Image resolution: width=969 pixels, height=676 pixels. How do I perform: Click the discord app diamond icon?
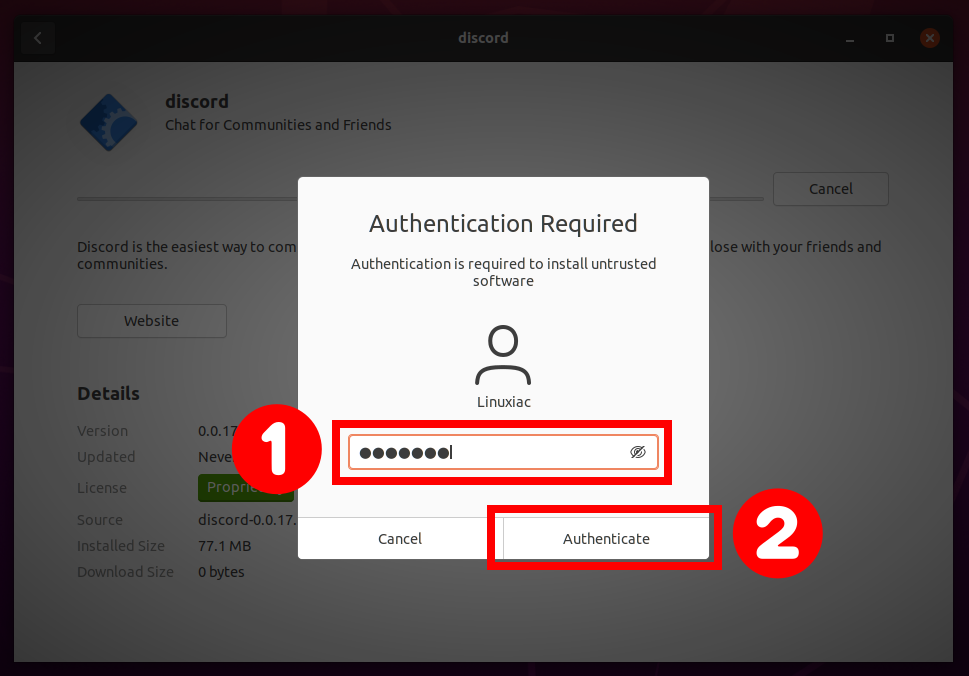pyautogui.click(x=109, y=122)
